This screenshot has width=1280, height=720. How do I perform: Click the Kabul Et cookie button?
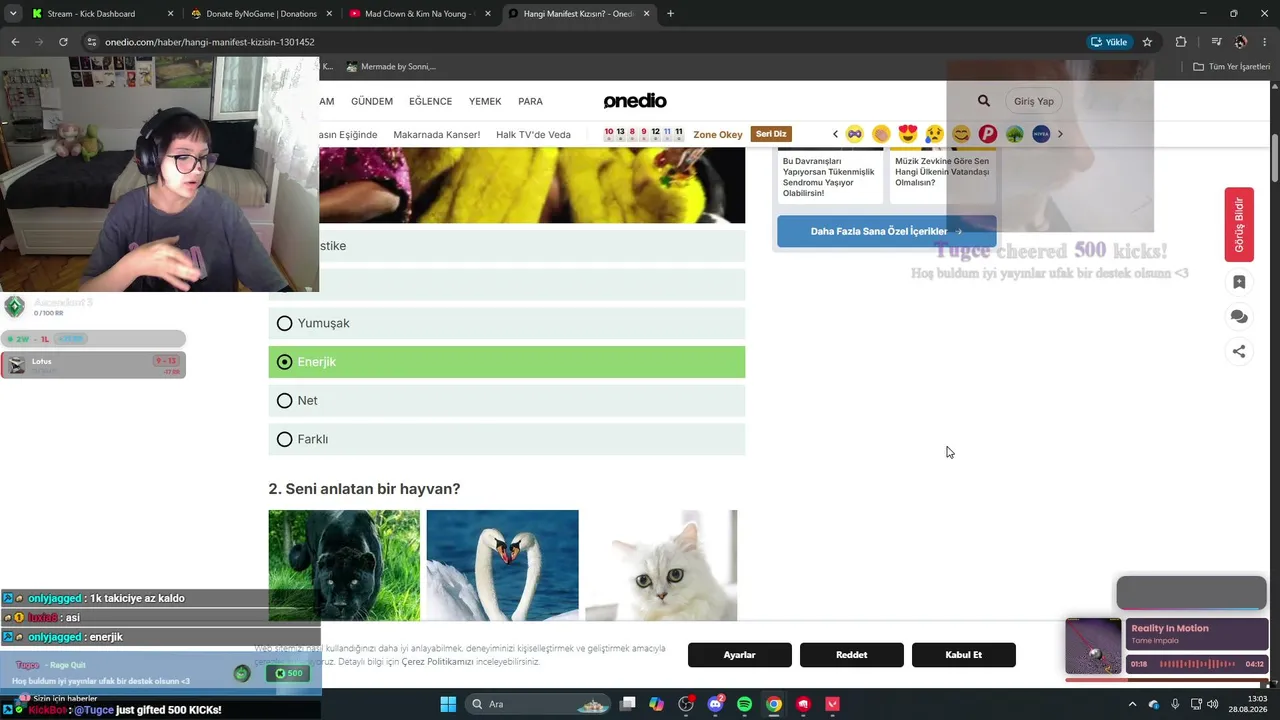964,655
